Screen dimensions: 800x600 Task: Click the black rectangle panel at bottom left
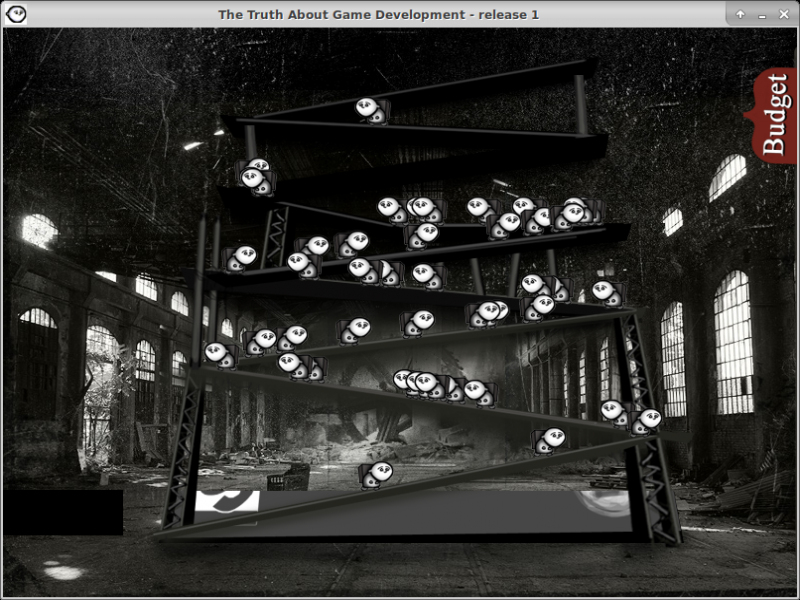pyautogui.click(x=64, y=511)
